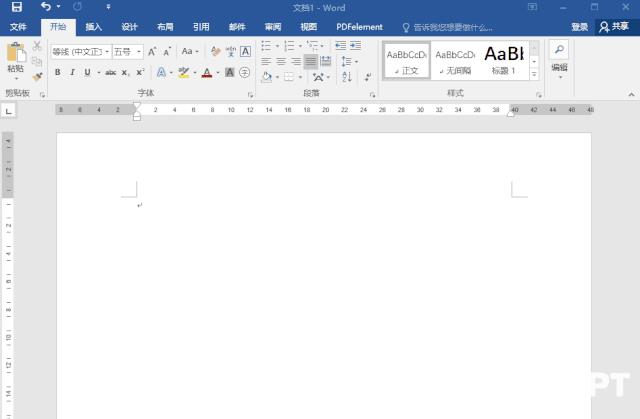Click the Copy icon in the clipboard group
The width and height of the screenshot is (640, 419).
click(x=37, y=61)
